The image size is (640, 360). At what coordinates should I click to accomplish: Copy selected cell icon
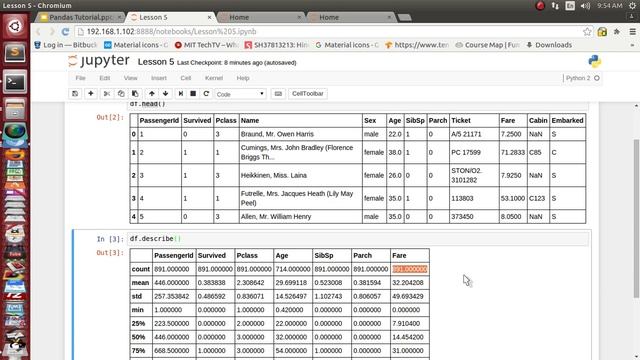coord(121,93)
